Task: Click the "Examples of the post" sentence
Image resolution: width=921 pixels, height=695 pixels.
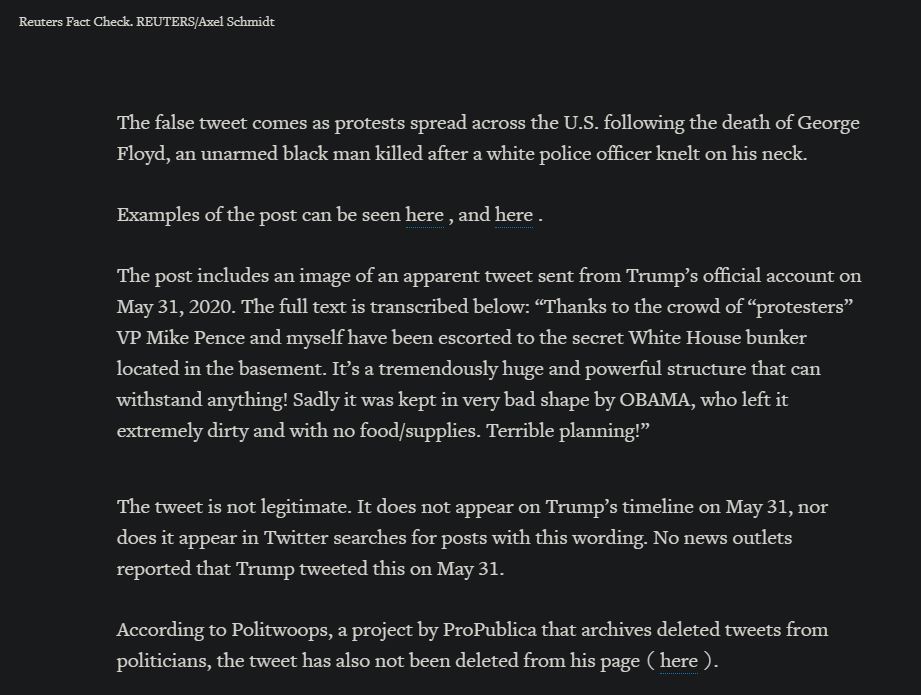Action: pos(330,215)
